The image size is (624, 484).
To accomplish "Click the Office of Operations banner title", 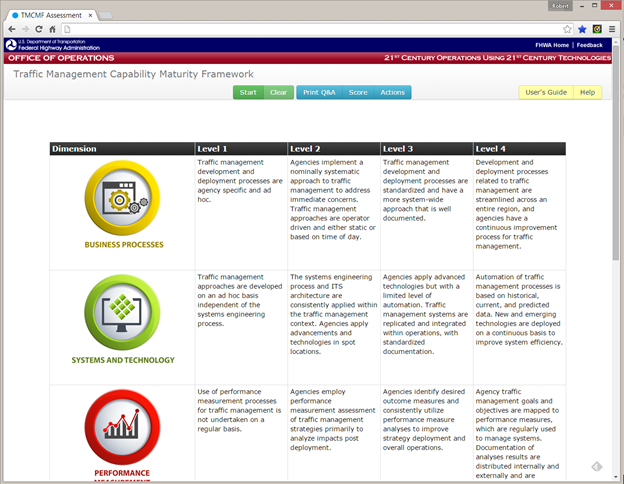I will tap(61, 58).
